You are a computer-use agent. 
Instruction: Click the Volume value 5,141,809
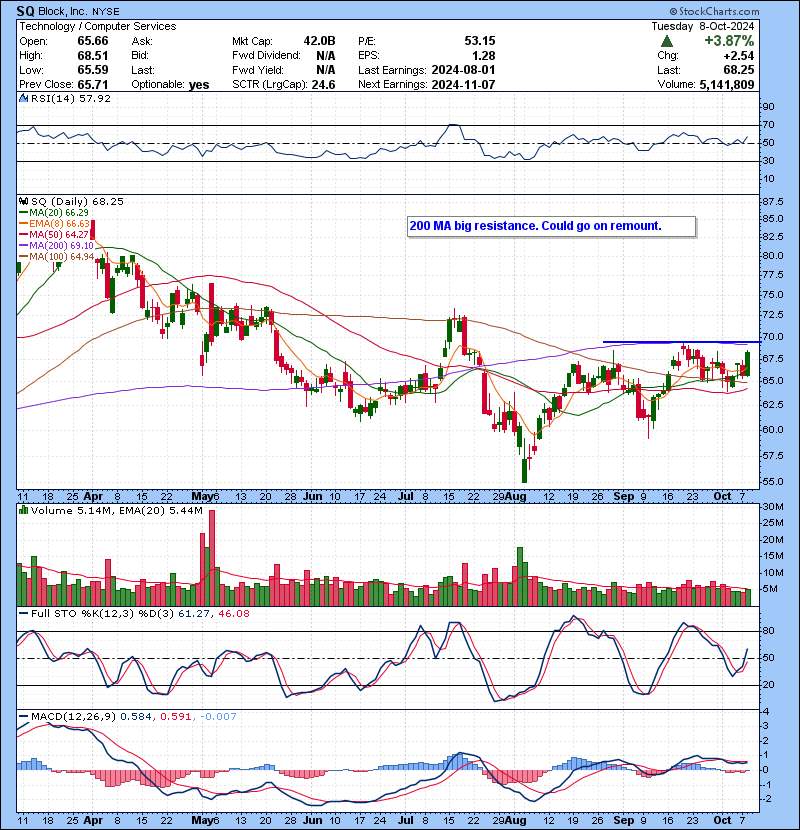click(727, 85)
